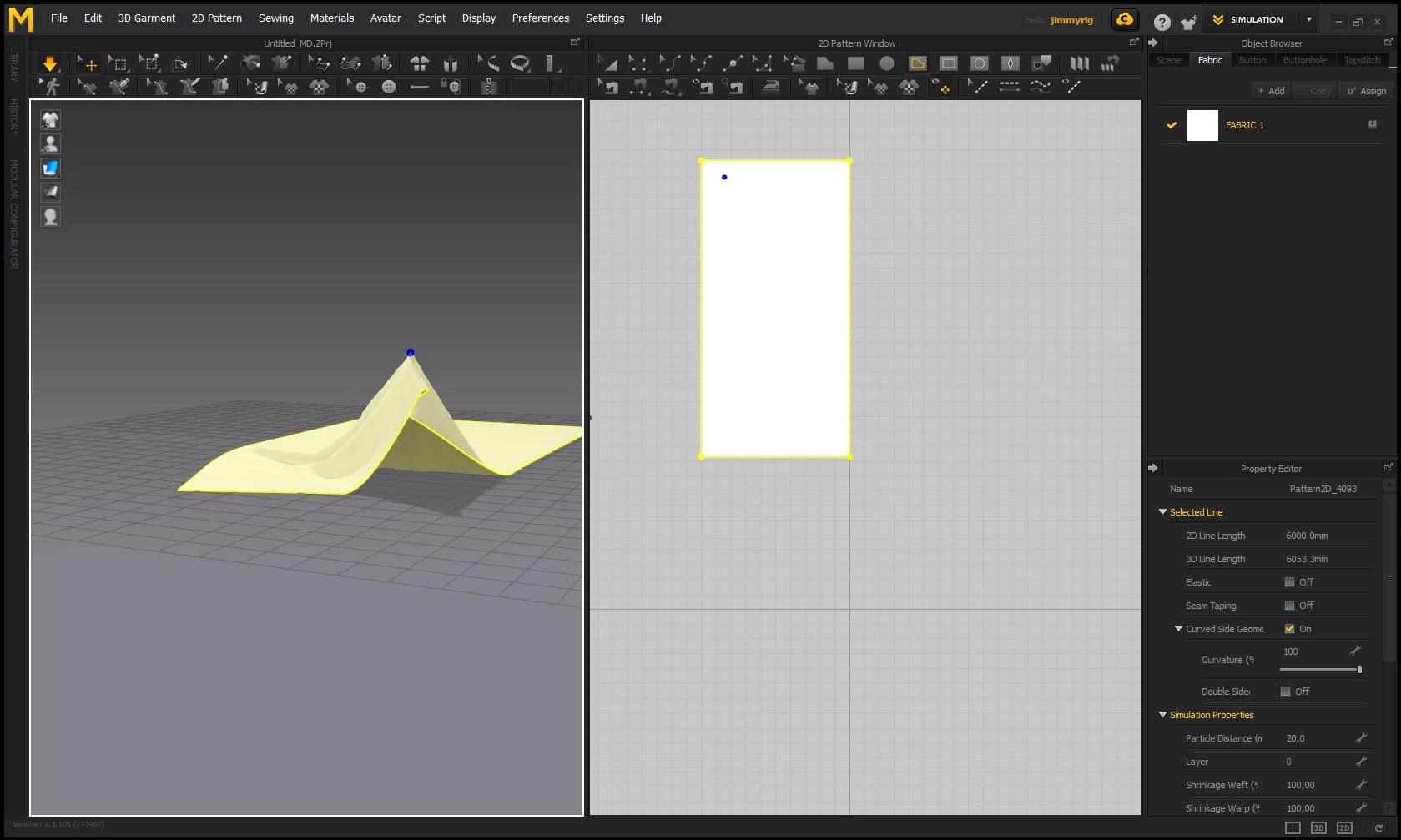The image size is (1401, 840).
Task: Switch to the 2D-only view layout button
Action: tap(1344, 827)
